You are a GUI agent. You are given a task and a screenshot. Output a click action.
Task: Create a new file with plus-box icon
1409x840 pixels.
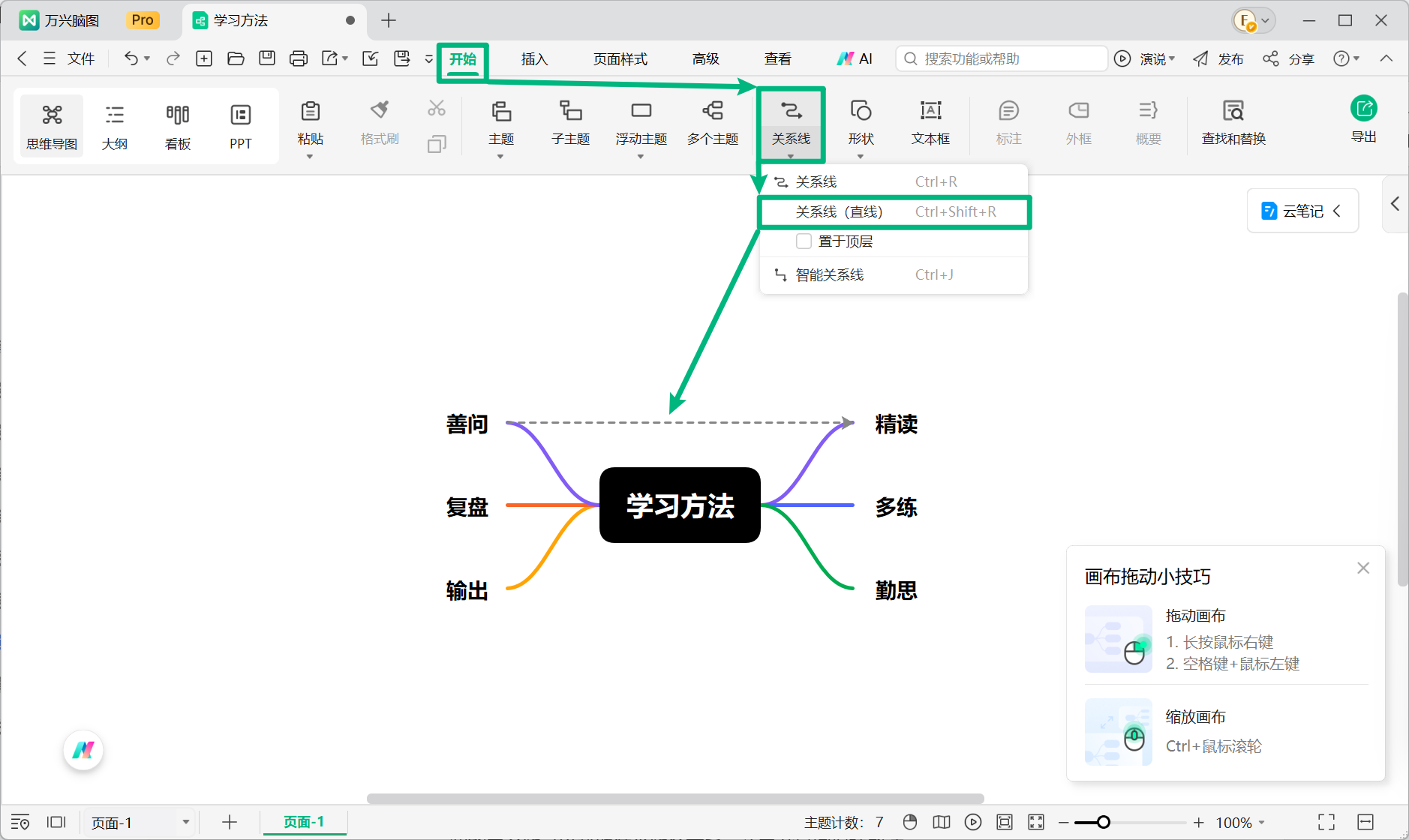[204, 58]
